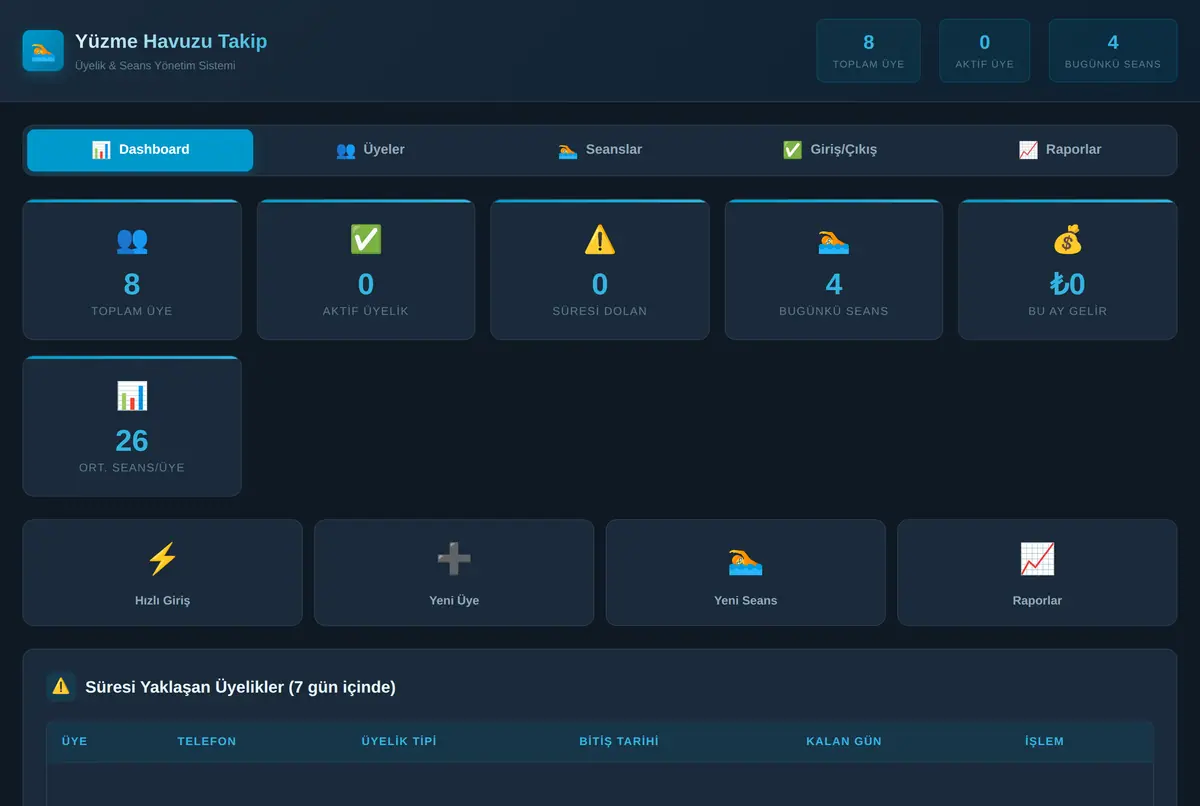The width and height of the screenshot is (1200, 806).
Task: Go to the Seanslar tab
Action: [600, 150]
